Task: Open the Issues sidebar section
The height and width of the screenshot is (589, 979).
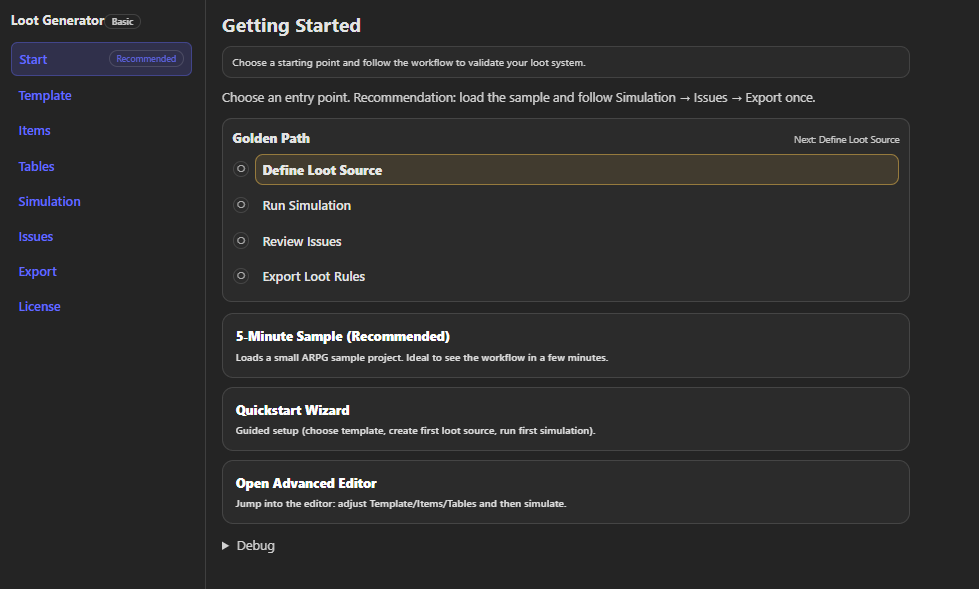Action: 35,237
